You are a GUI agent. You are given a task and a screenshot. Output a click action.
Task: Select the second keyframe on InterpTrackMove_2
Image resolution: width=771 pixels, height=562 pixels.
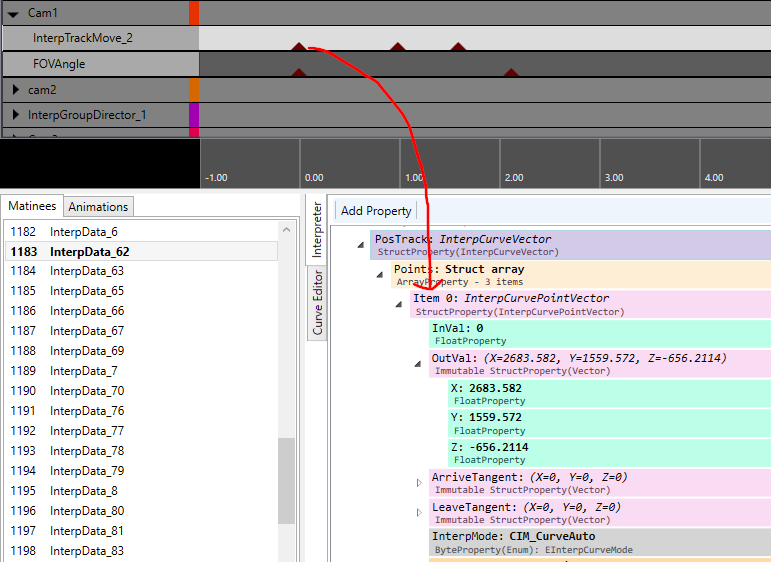pos(398,46)
